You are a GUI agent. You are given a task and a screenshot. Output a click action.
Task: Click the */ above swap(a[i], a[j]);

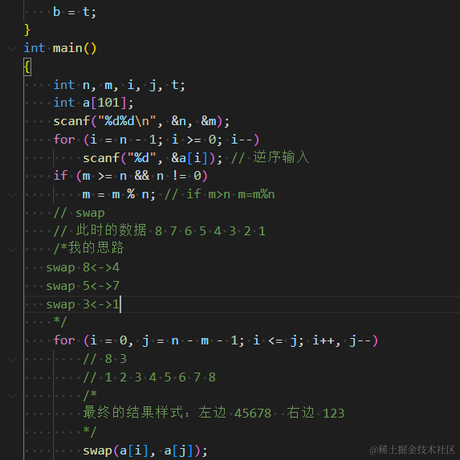[90, 432]
